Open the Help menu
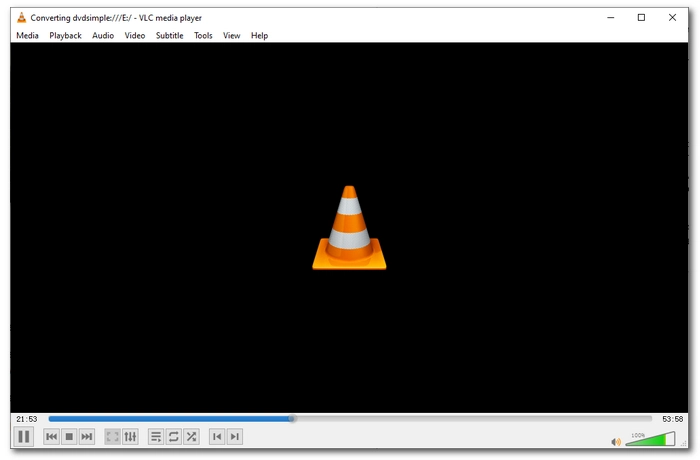Image resolution: width=700 pixels, height=460 pixels. (x=259, y=35)
